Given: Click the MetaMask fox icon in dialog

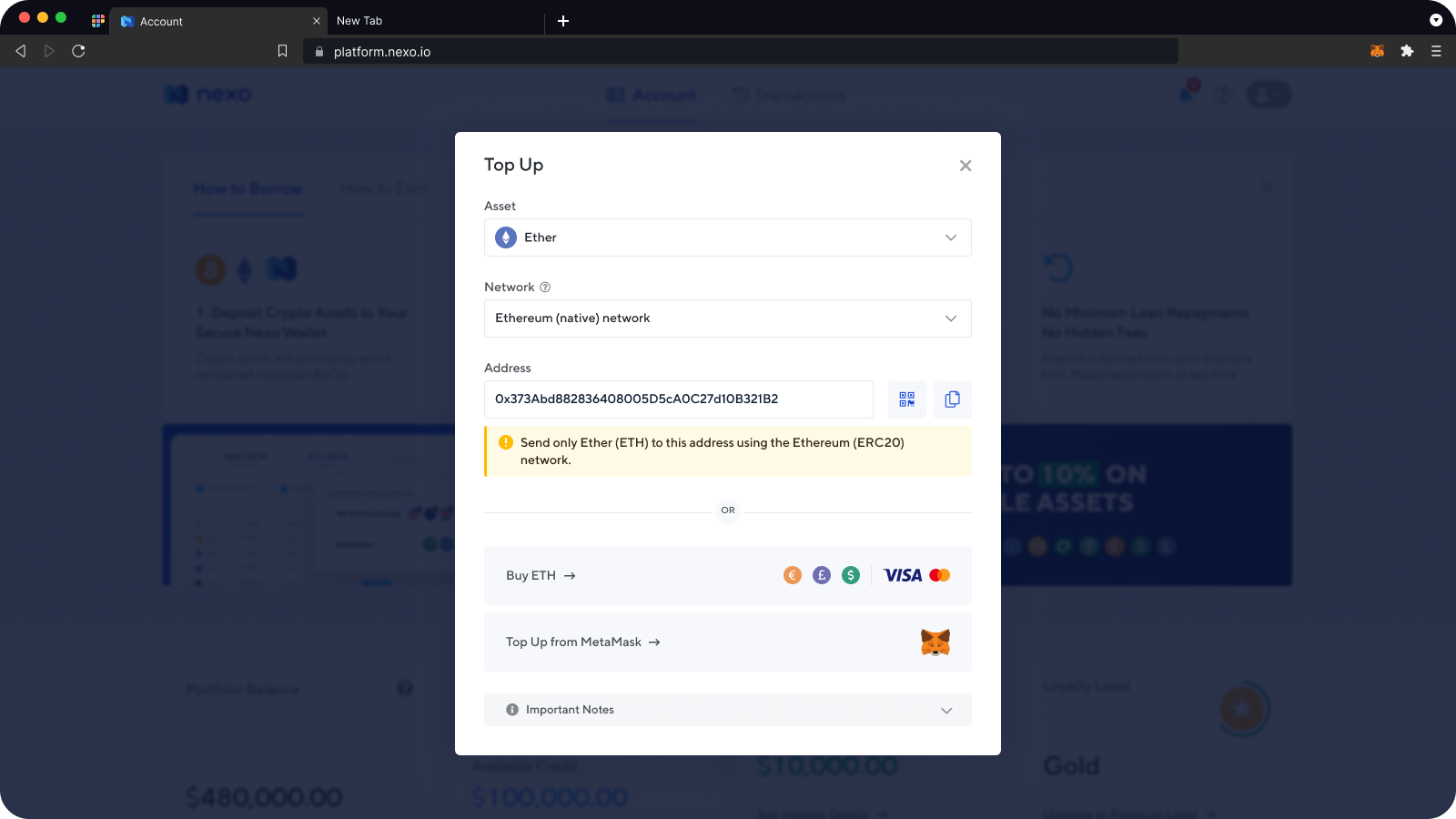Looking at the screenshot, I should (935, 642).
